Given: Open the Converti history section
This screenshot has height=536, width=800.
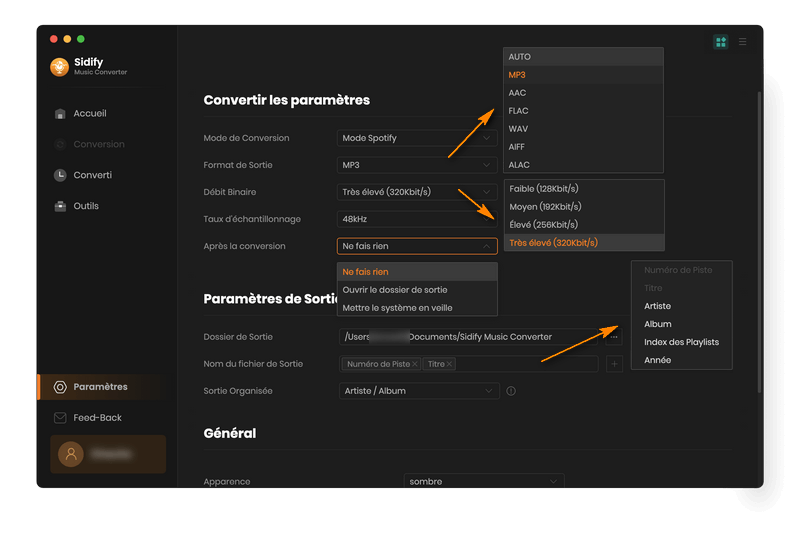Looking at the screenshot, I should (92, 175).
